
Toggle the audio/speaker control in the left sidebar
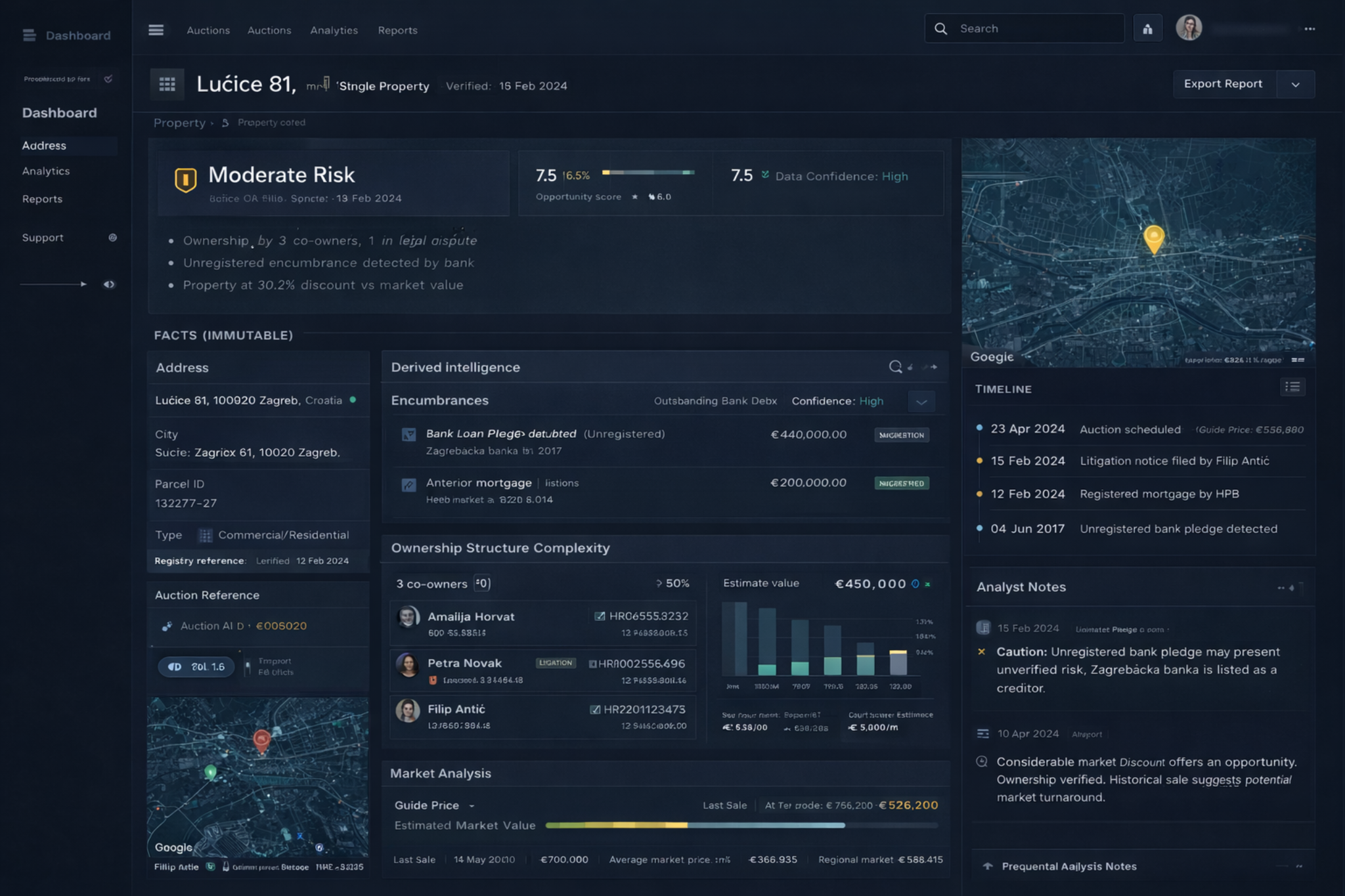109,284
